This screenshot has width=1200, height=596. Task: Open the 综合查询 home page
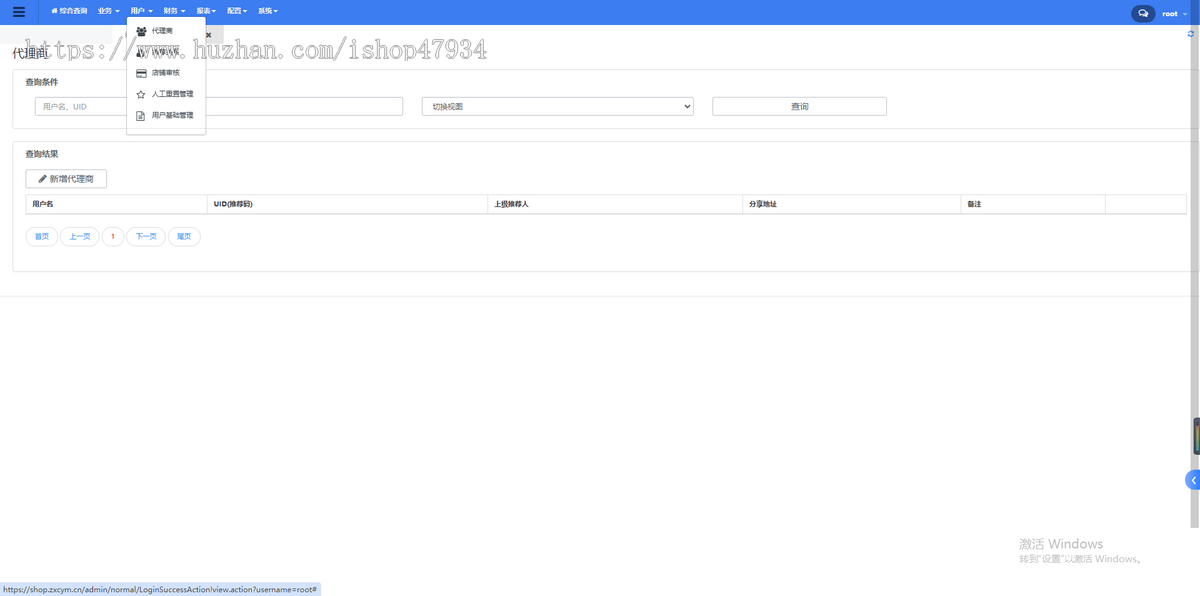(69, 11)
